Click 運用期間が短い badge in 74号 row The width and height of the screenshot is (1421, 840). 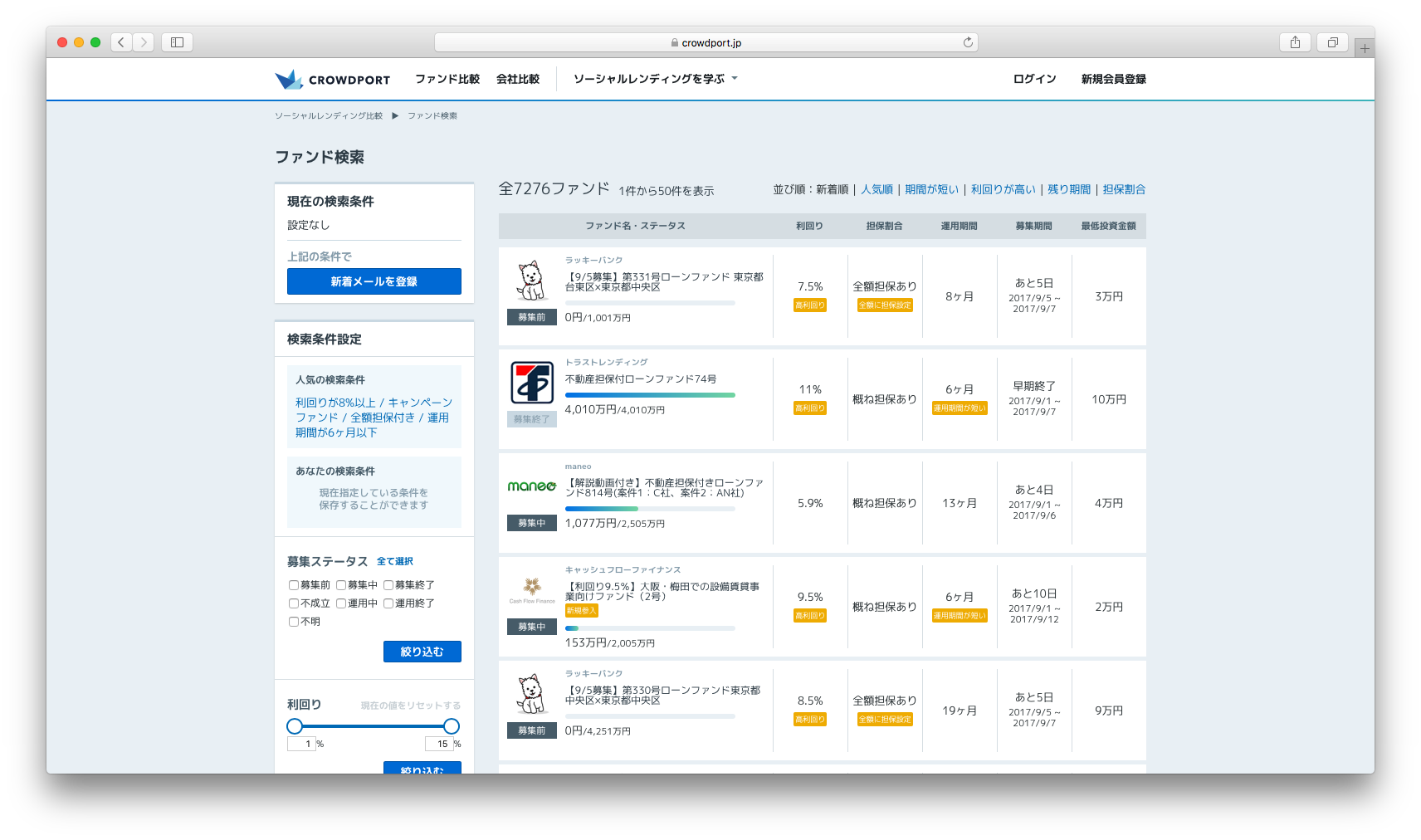coord(960,408)
